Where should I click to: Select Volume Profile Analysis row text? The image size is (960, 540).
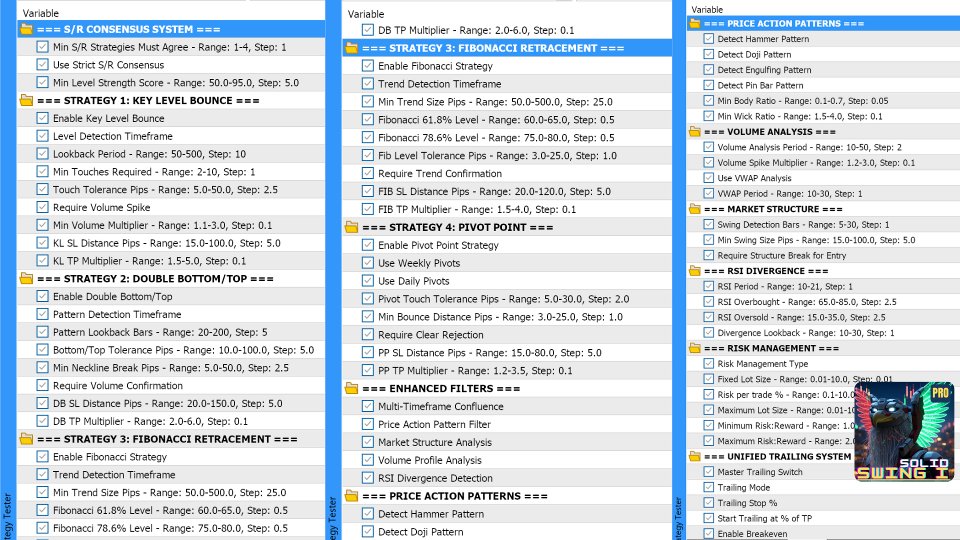tap(430, 460)
